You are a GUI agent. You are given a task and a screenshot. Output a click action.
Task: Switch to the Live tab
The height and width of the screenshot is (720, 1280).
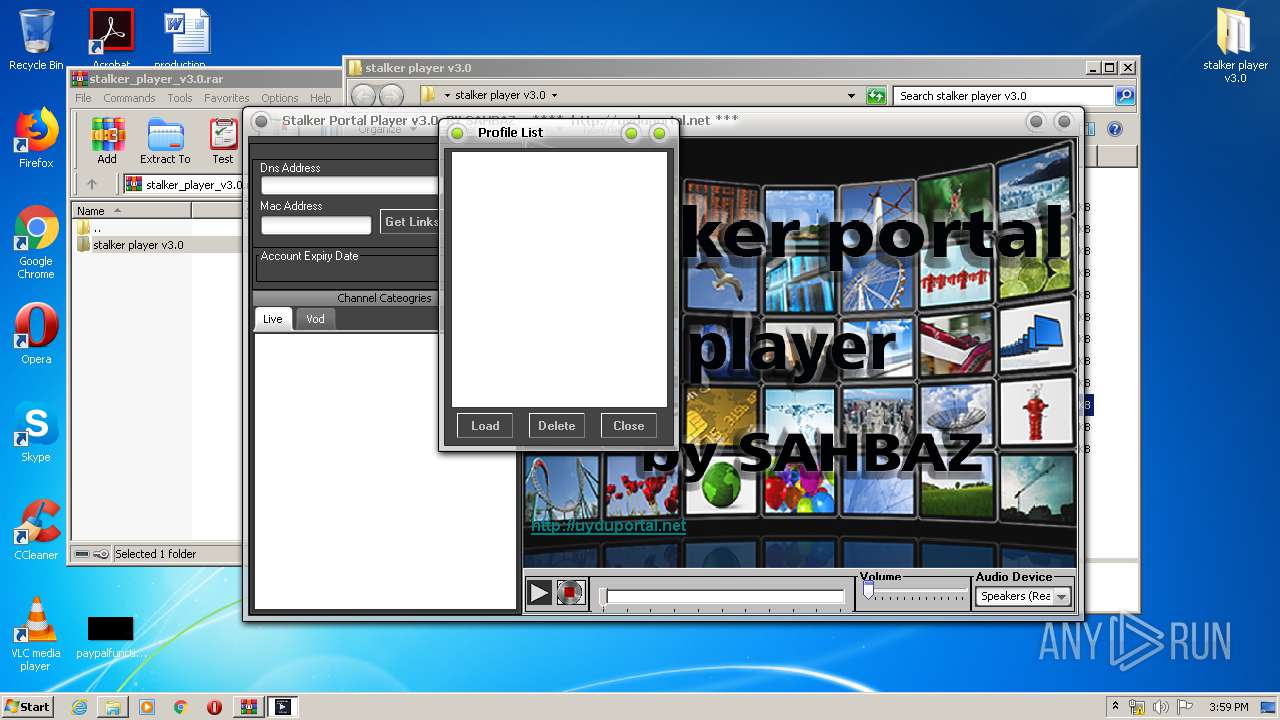point(273,319)
